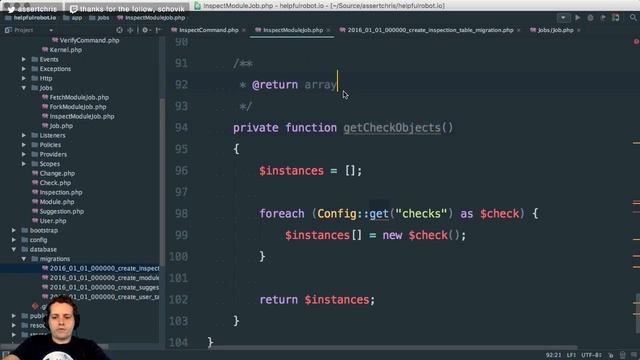Viewport: 640px width, 360px height.
Task: Click the Debug bug icon
Action: click(590, 18)
